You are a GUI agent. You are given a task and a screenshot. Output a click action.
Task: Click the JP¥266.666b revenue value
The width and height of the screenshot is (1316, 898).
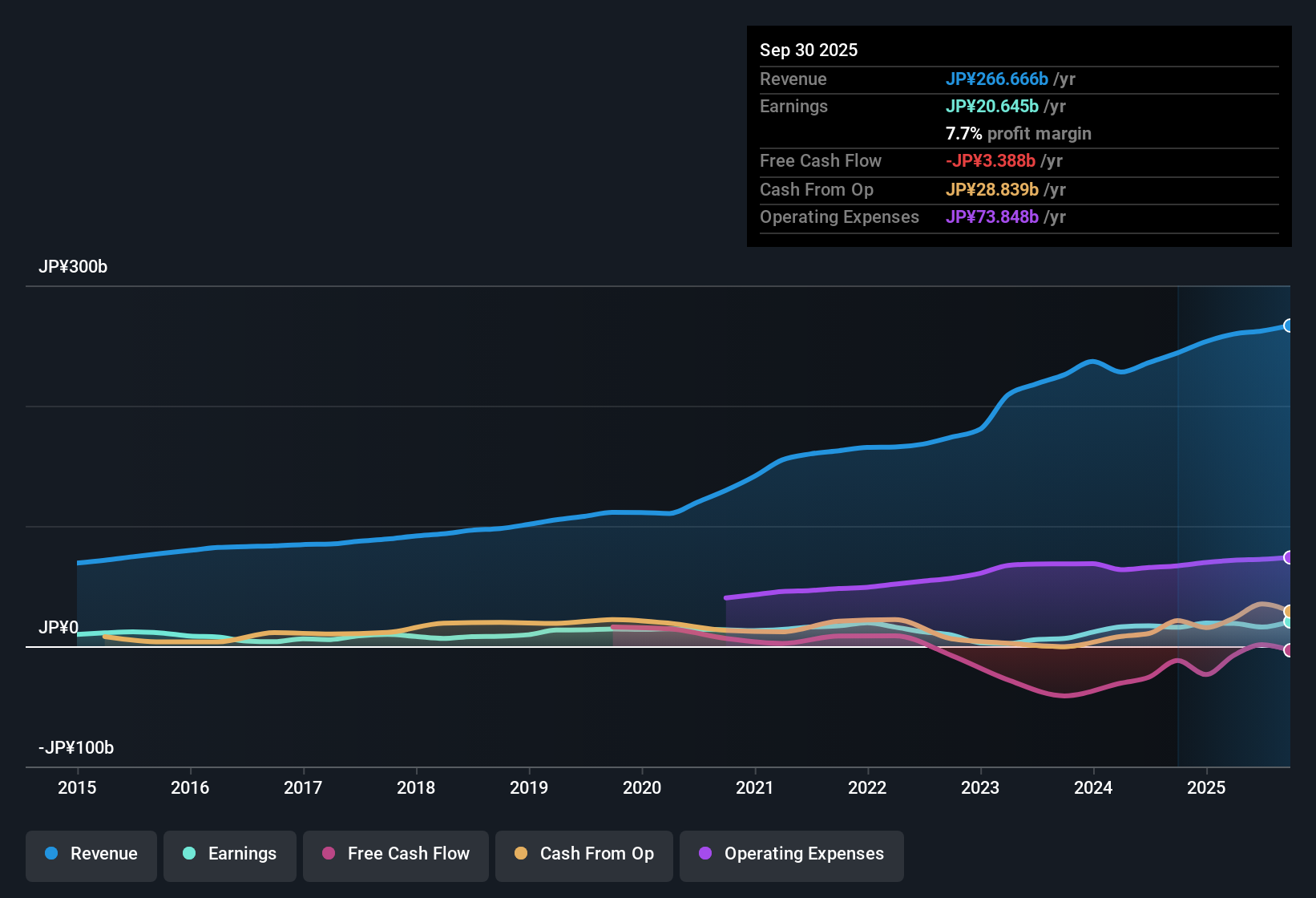[x=998, y=79]
